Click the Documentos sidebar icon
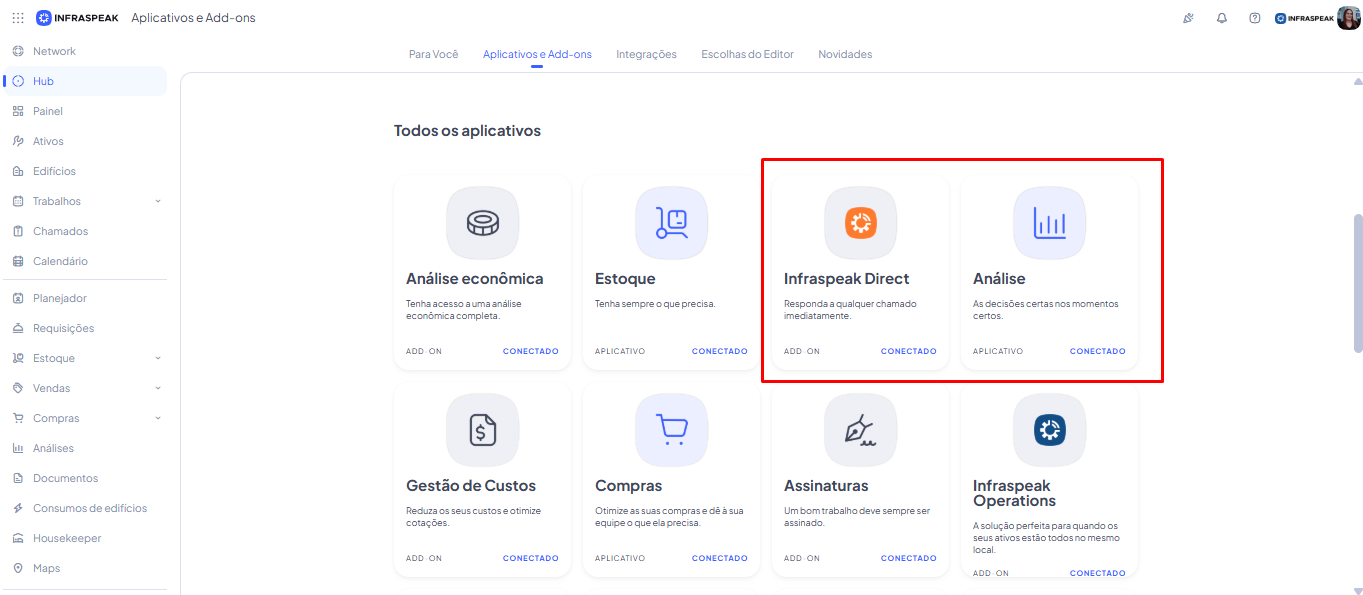Image resolution: width=1363 pixels, height=595 pixels. [18, 478]
